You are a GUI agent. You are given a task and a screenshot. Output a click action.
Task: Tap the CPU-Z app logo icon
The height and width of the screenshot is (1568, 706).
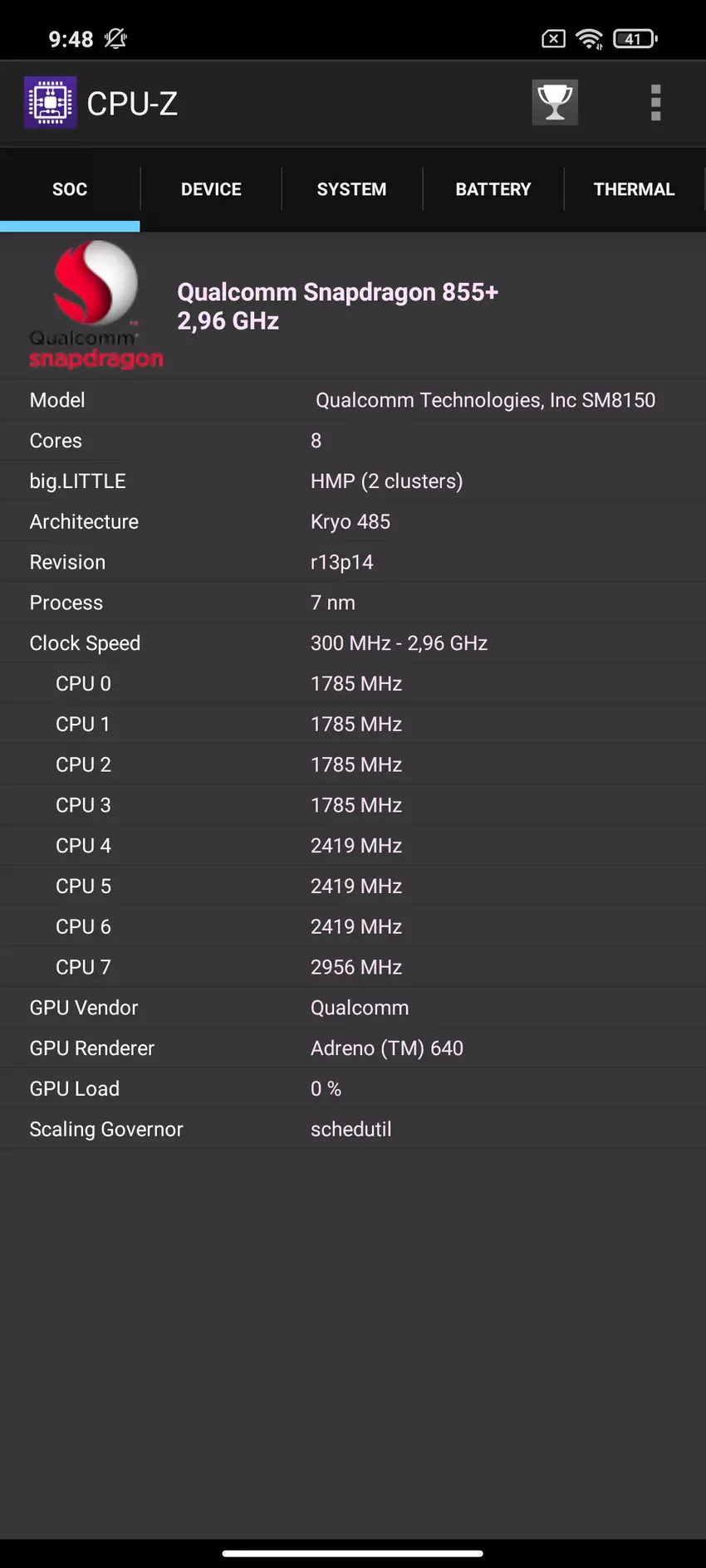pos(50,103)
